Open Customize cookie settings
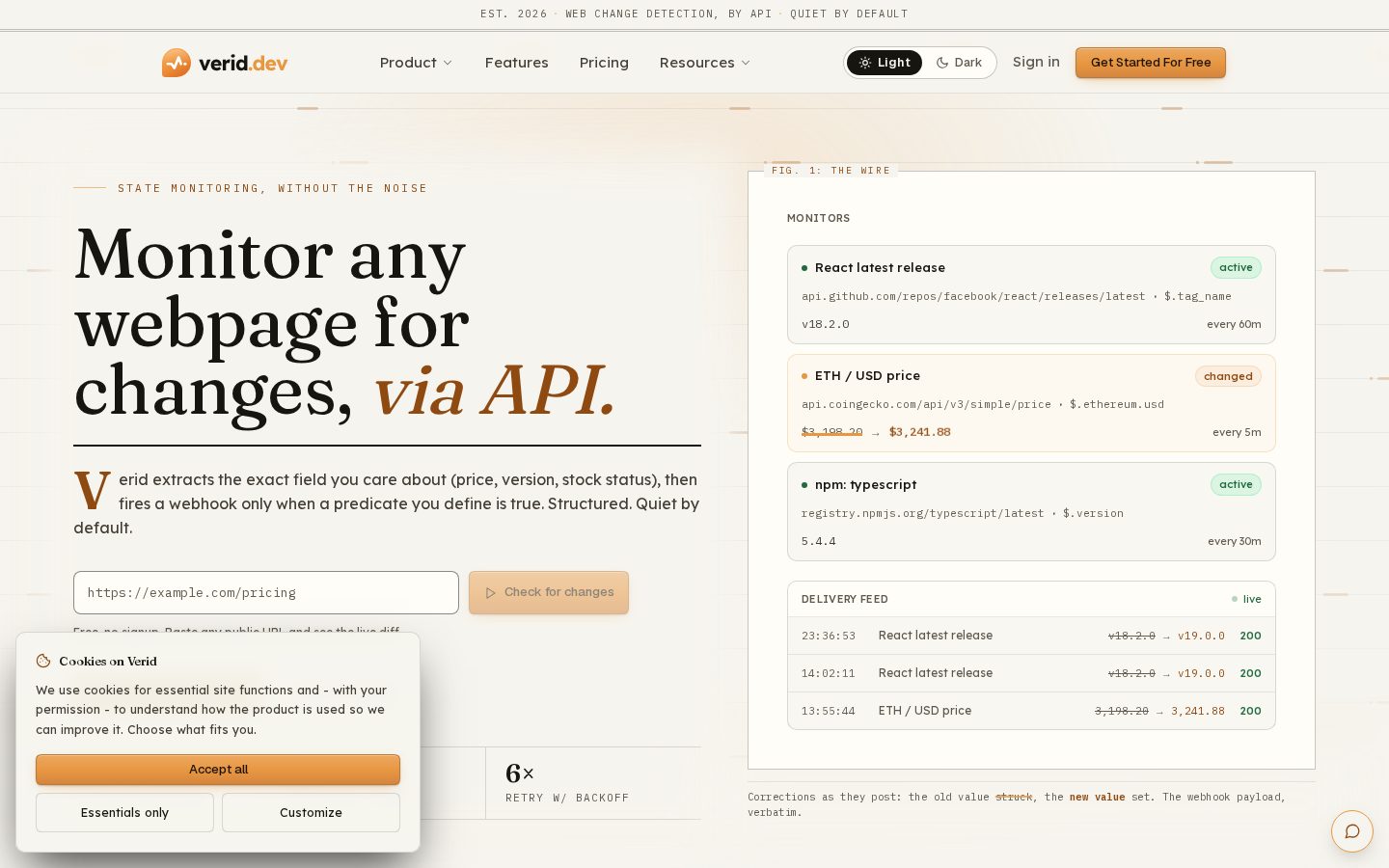Screen dimensions: 1389x868 (311, 812)
